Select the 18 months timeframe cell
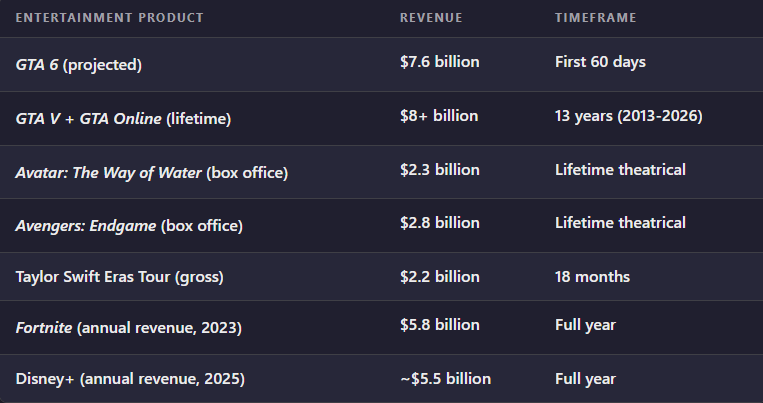Viewport: 763px width, 403px height. point(593,276)
